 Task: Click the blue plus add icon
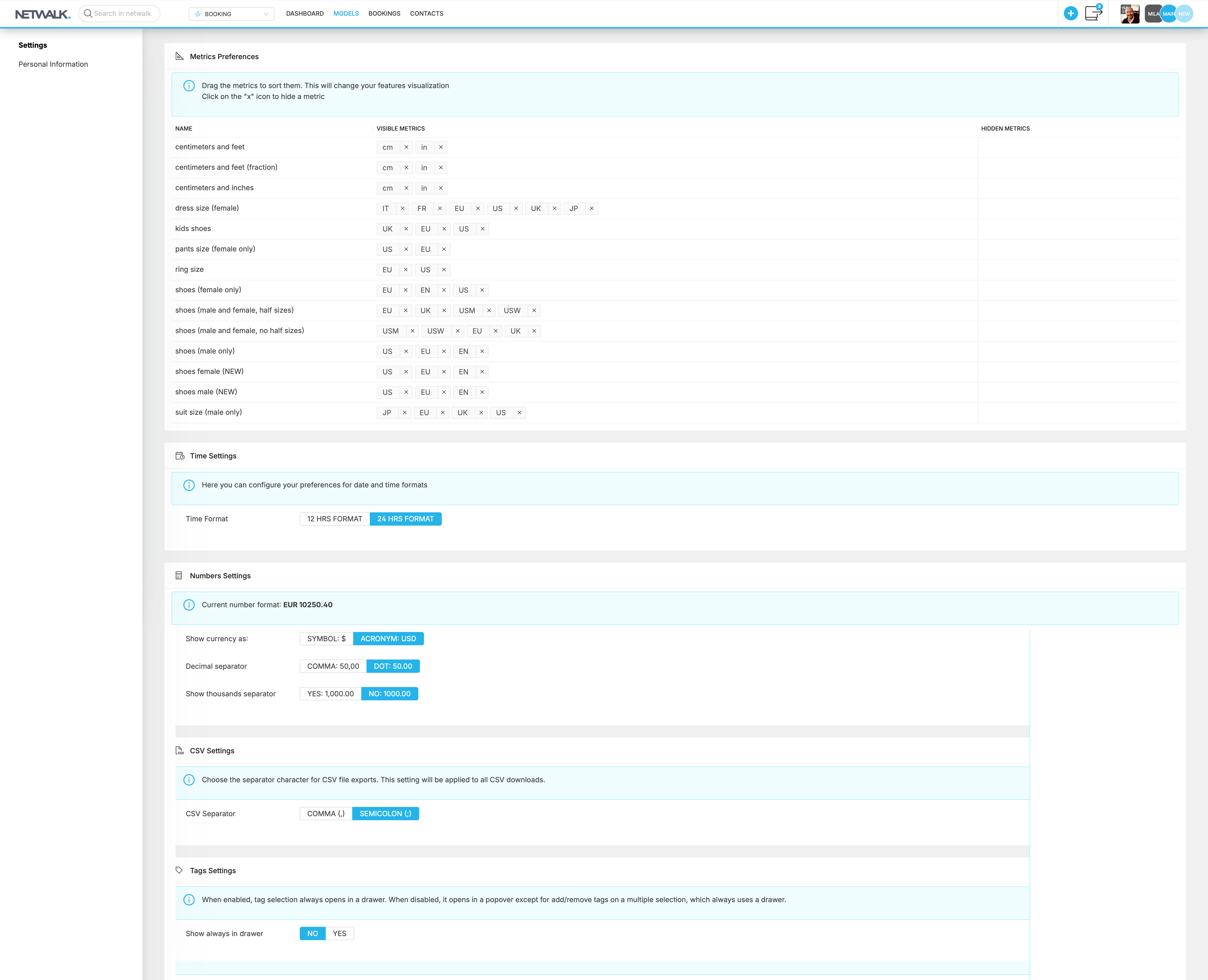[1070, 14]
